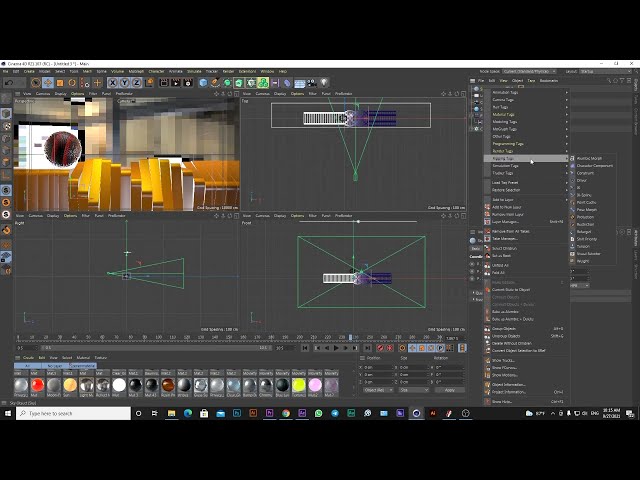Open the Render main menu

(x=228, y=71)
